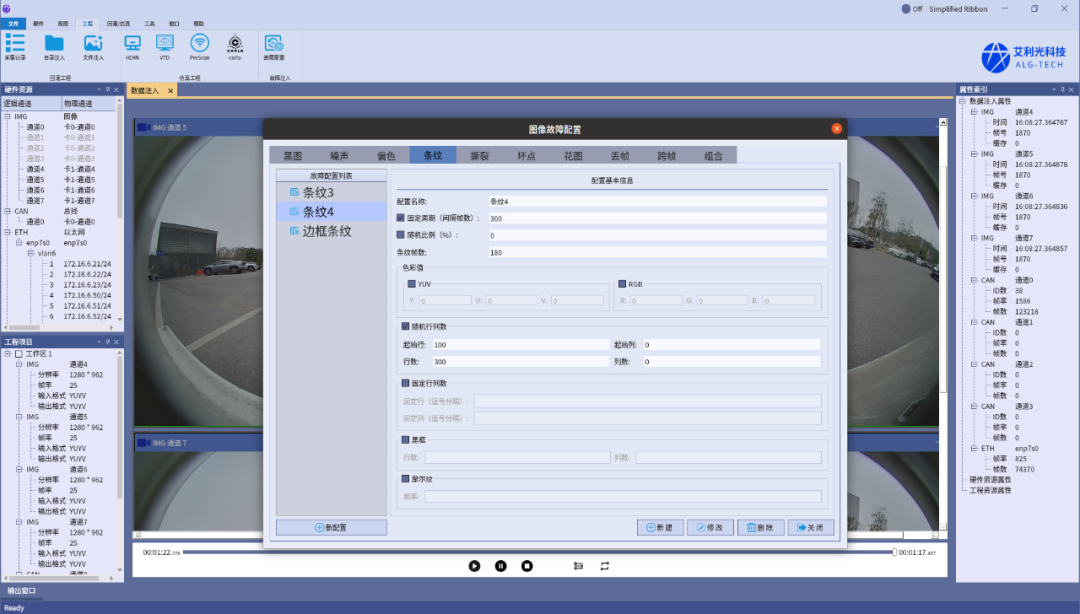Open the 硬件资源 panel options arrow

pos(98,90)
